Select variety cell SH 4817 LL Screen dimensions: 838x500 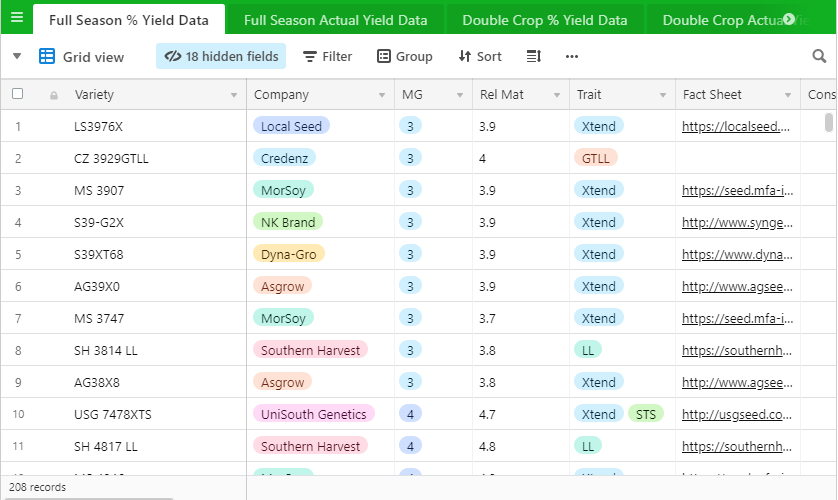(106, 447)
